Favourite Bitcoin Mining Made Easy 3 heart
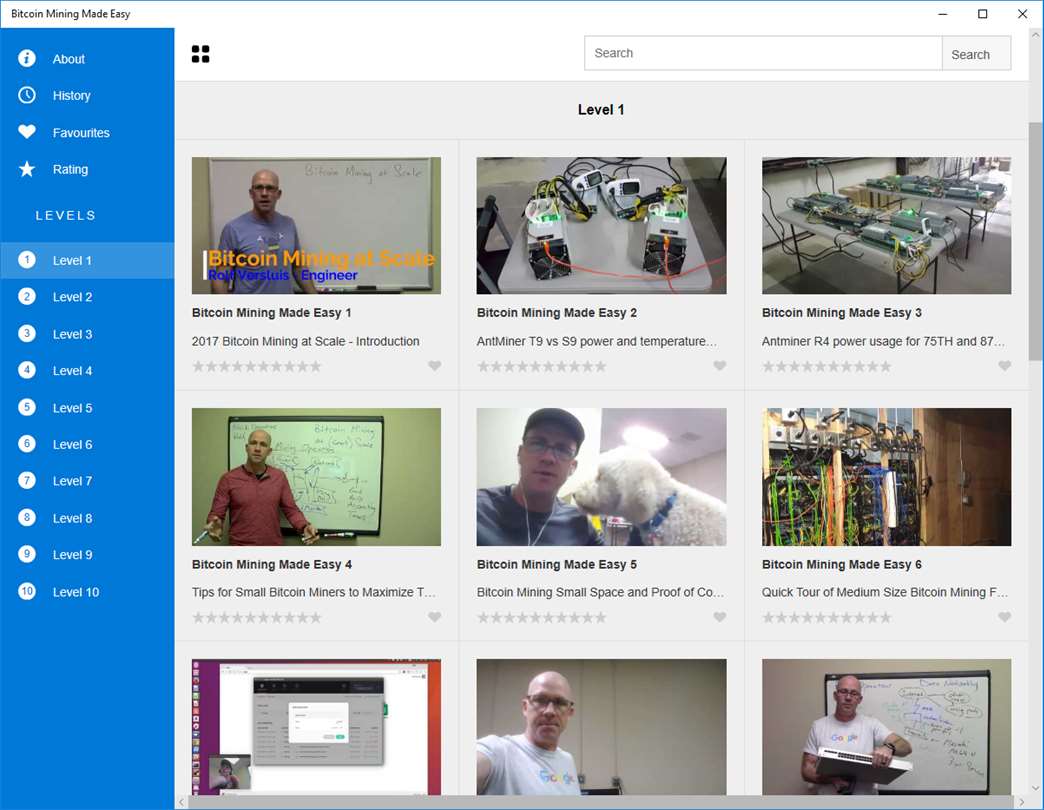This screenshot has width=1044, height=810. click(1005, 365)
